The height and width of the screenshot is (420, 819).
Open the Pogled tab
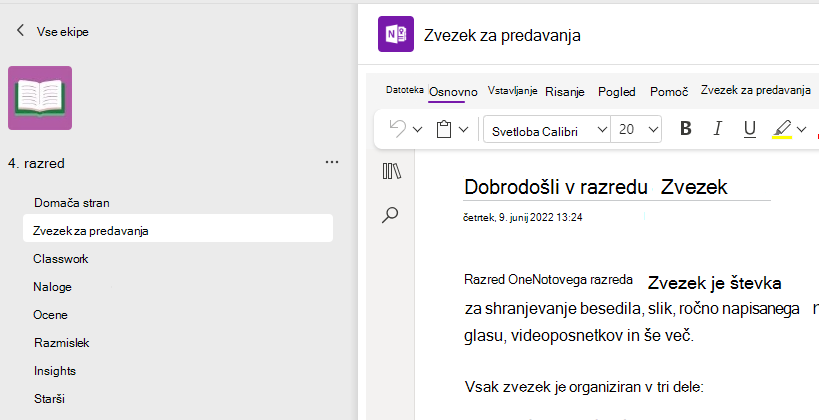coord(617,92)
